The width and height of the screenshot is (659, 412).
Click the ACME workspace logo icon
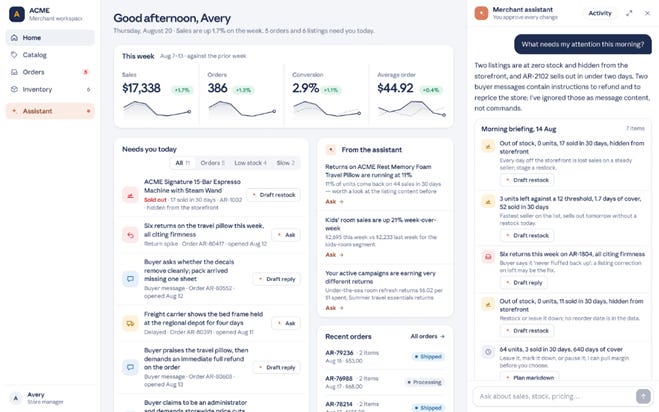point(17,14)
